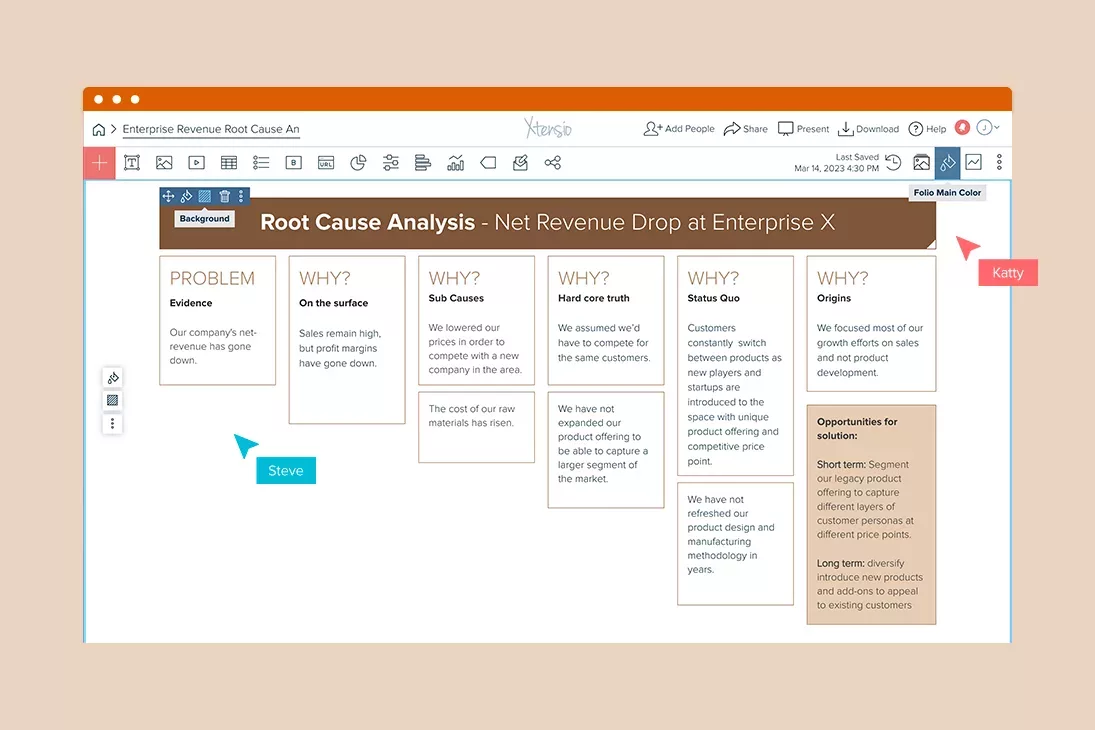
Task: Select the Text tool in the toolbar
Action: (x=133, y=162)
